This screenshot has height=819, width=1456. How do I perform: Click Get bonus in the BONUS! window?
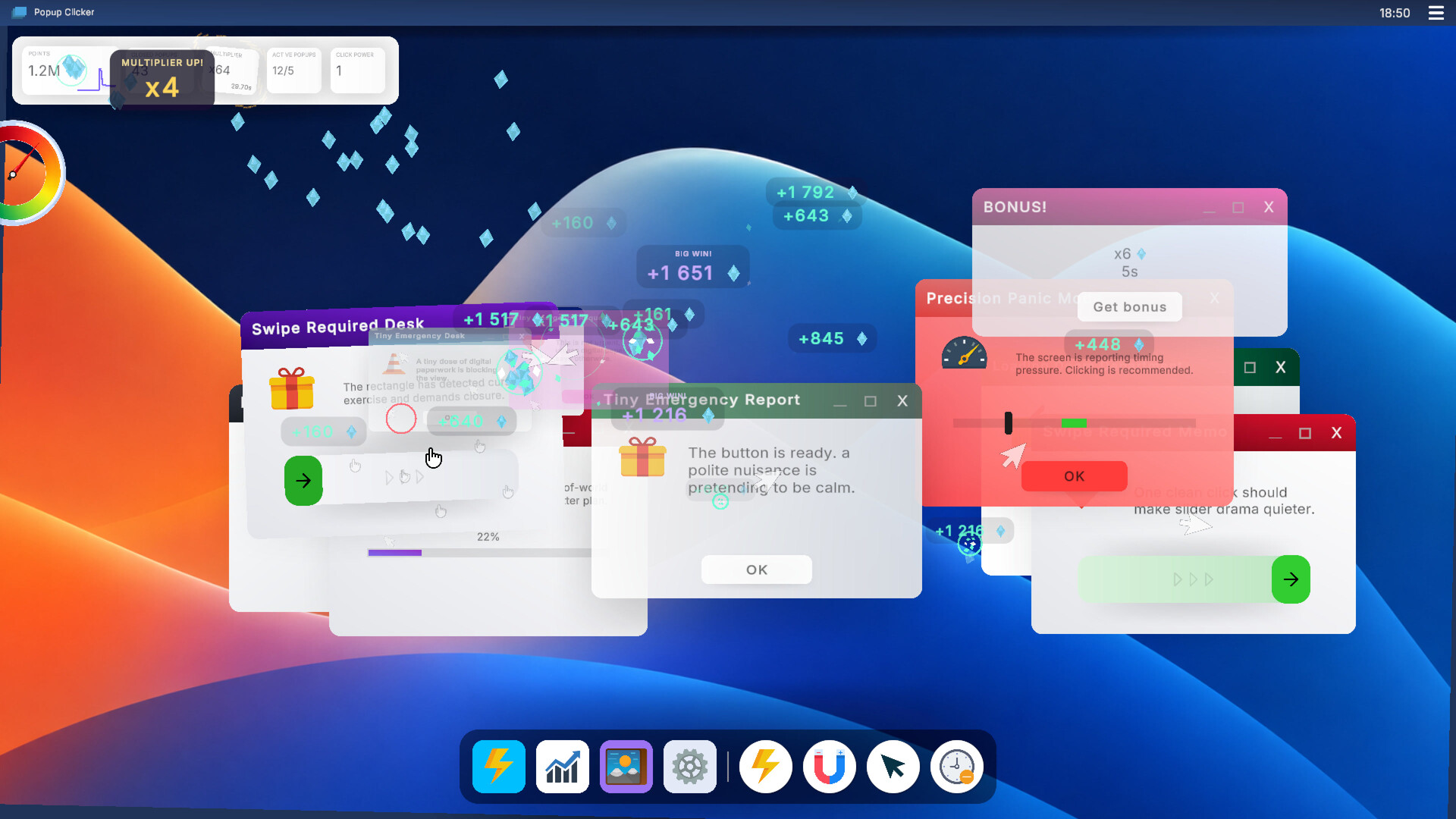(x=1129, y=307)
